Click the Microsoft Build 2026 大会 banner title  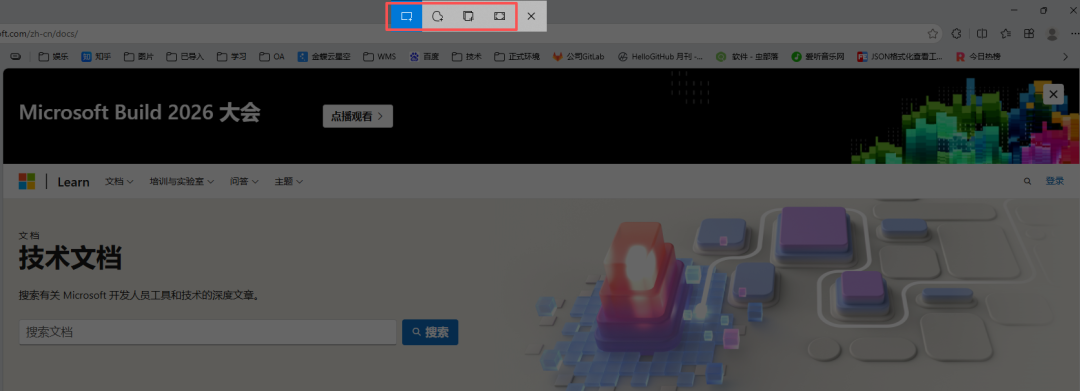point(139,112)
